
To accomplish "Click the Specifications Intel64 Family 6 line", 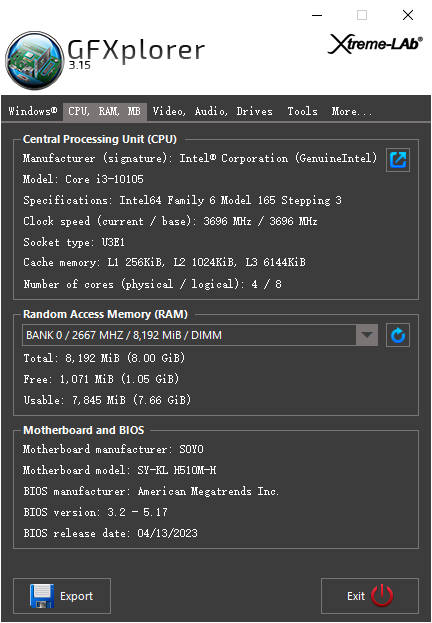I will [x=182, y=200].
